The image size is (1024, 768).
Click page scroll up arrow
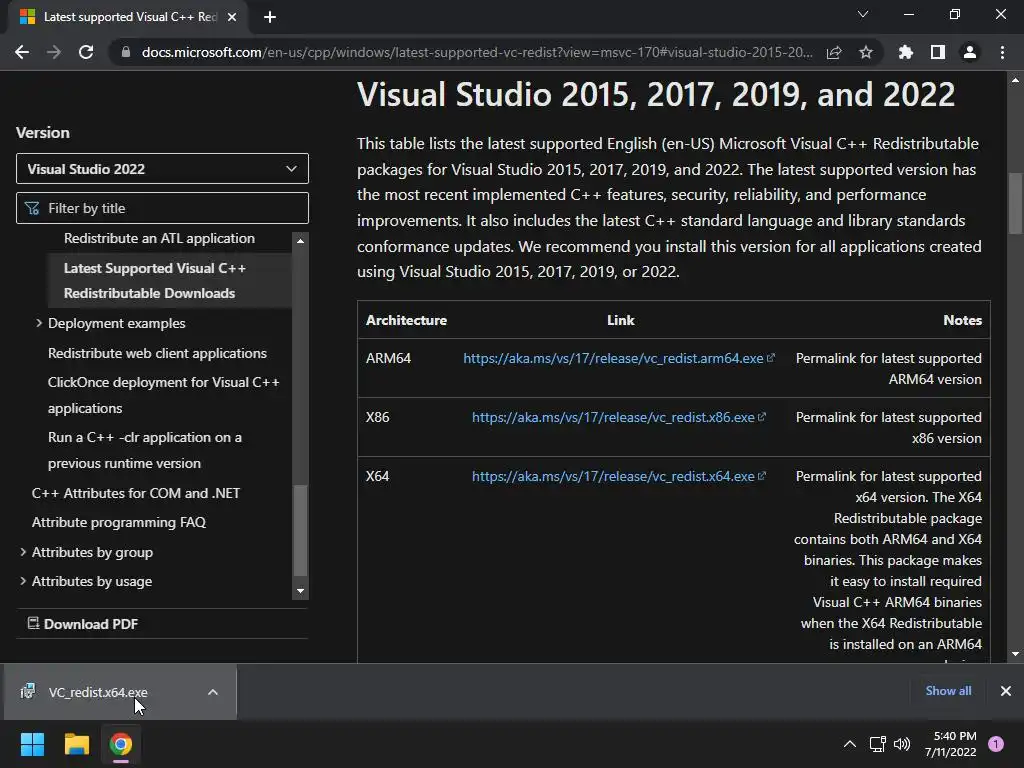point(1015,80)
